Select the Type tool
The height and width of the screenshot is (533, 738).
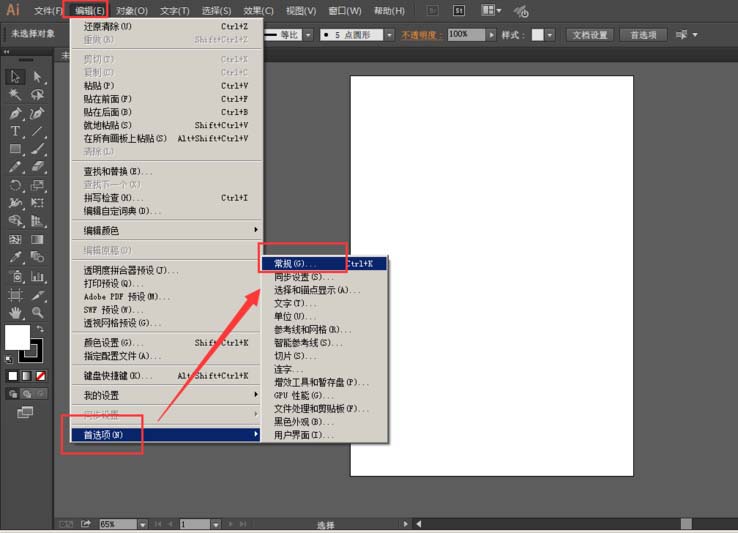[16, 131]
